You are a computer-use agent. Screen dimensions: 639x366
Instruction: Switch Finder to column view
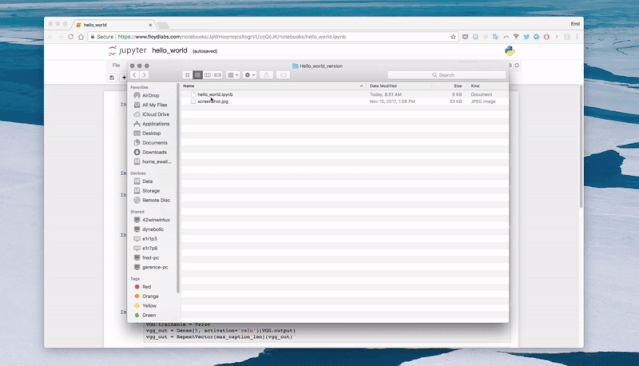pos(207,75)
